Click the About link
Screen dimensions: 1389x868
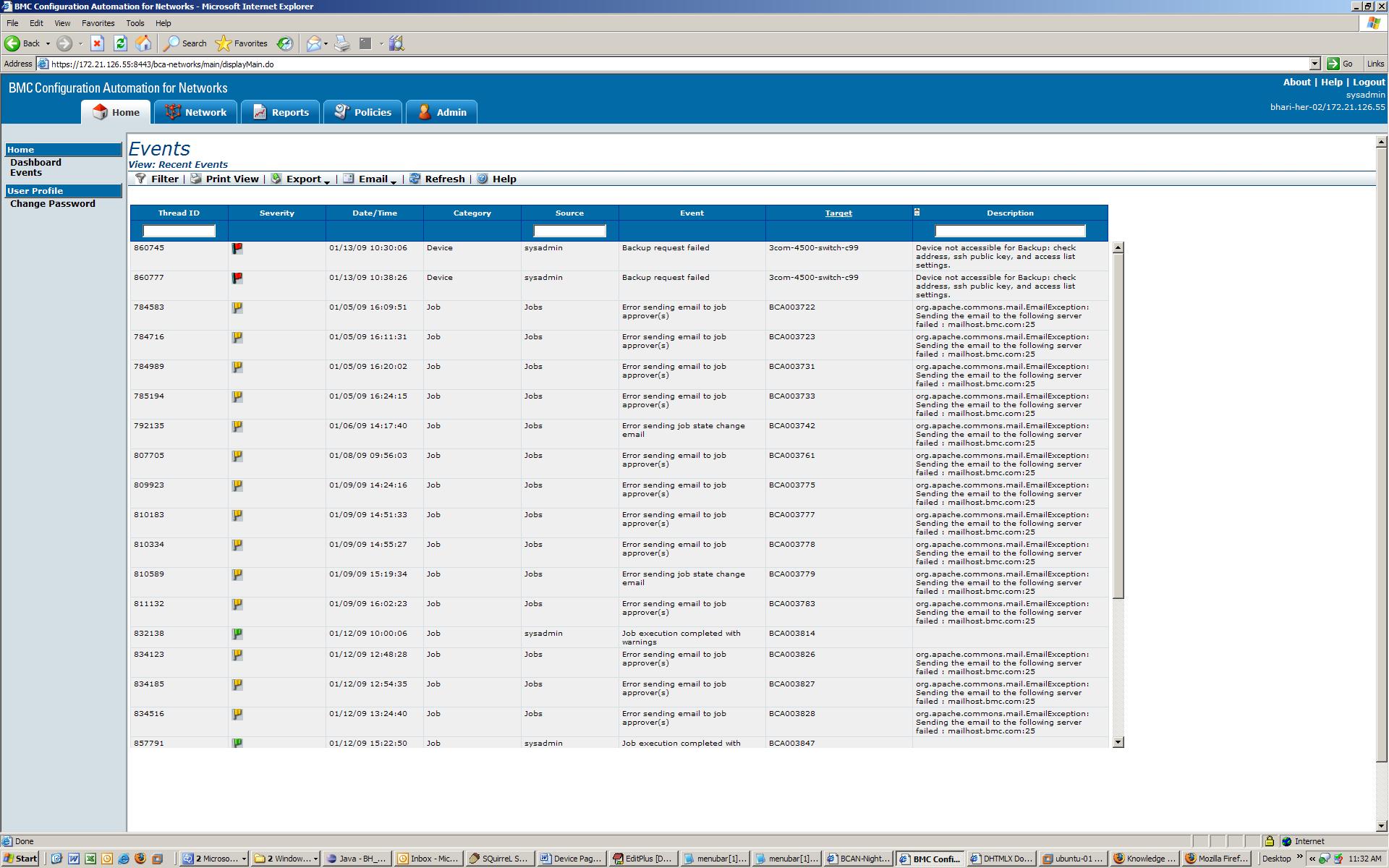(1296, 82)
